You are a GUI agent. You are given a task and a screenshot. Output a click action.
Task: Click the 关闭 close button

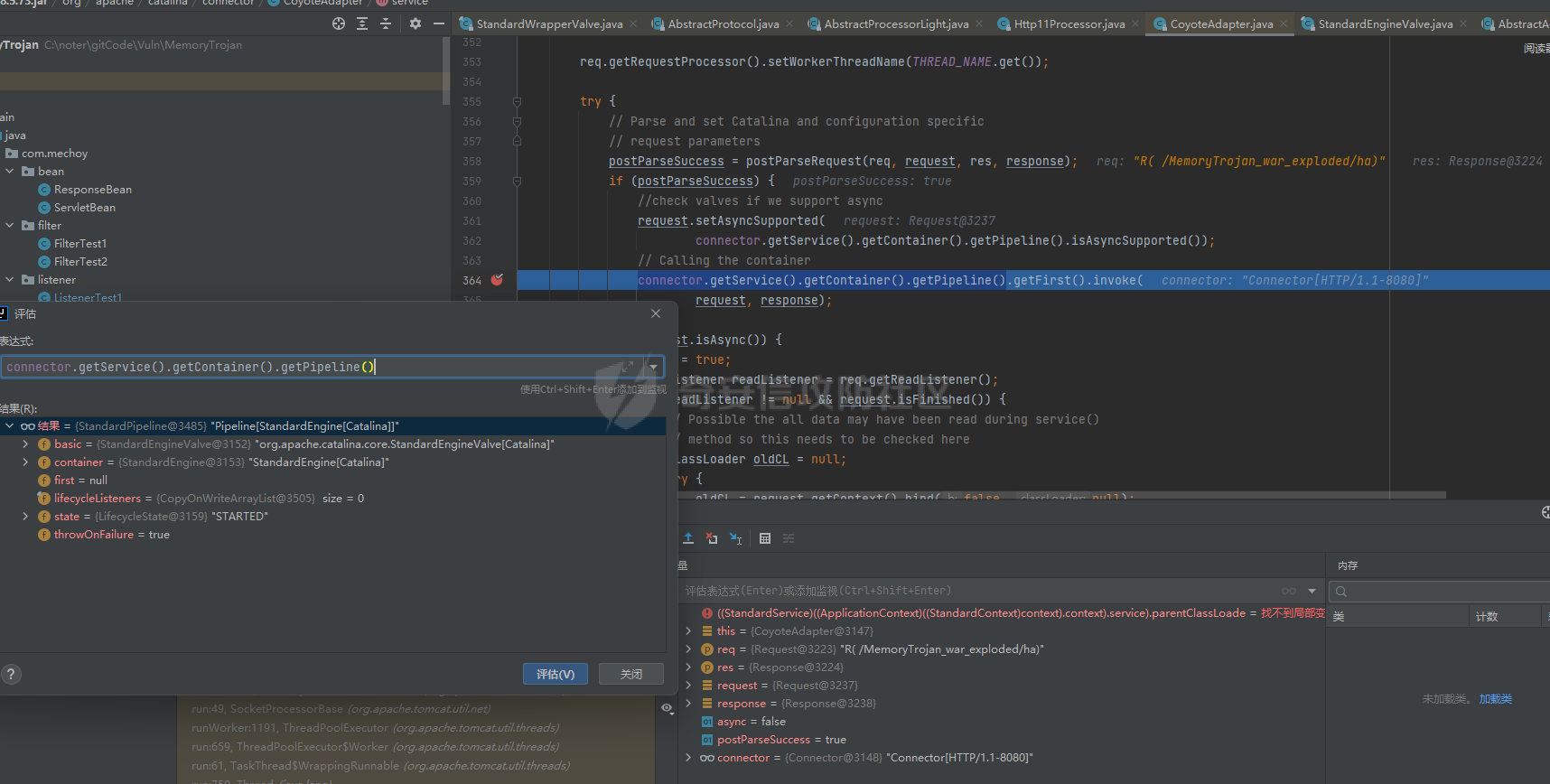(x=631, y=674)
